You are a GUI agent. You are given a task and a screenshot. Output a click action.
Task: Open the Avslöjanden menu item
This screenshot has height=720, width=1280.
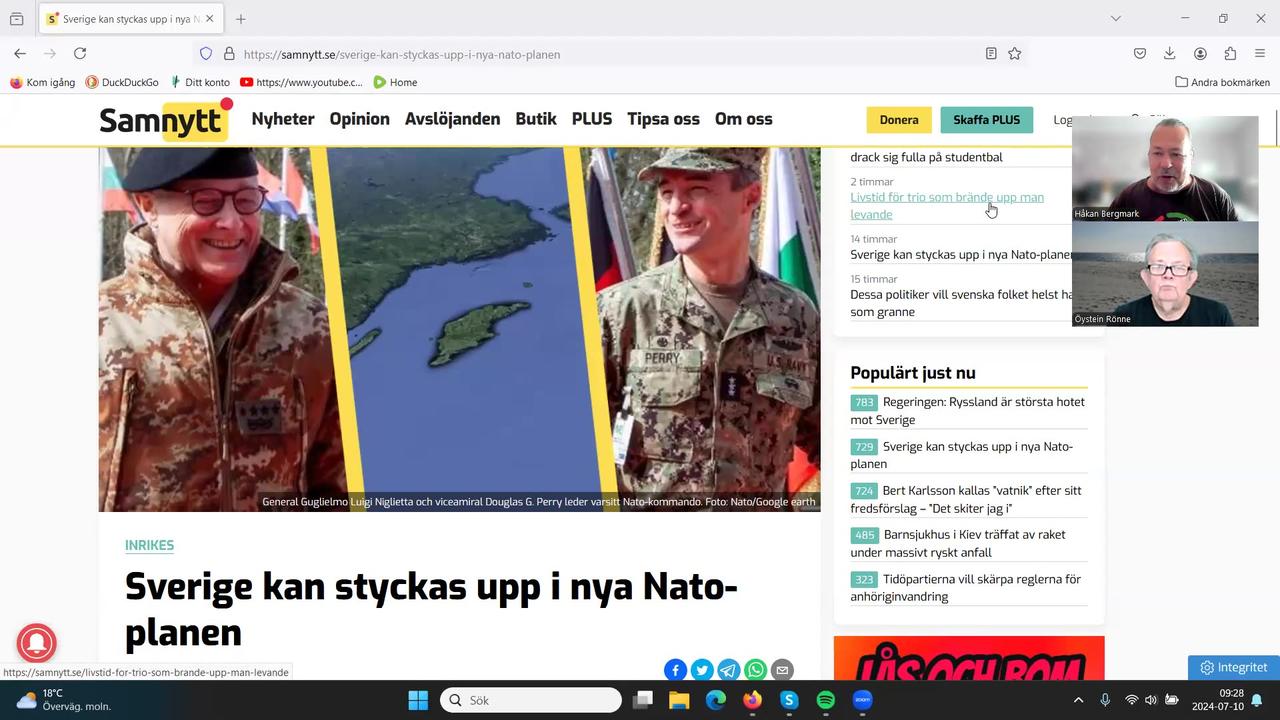click(452, 119)
